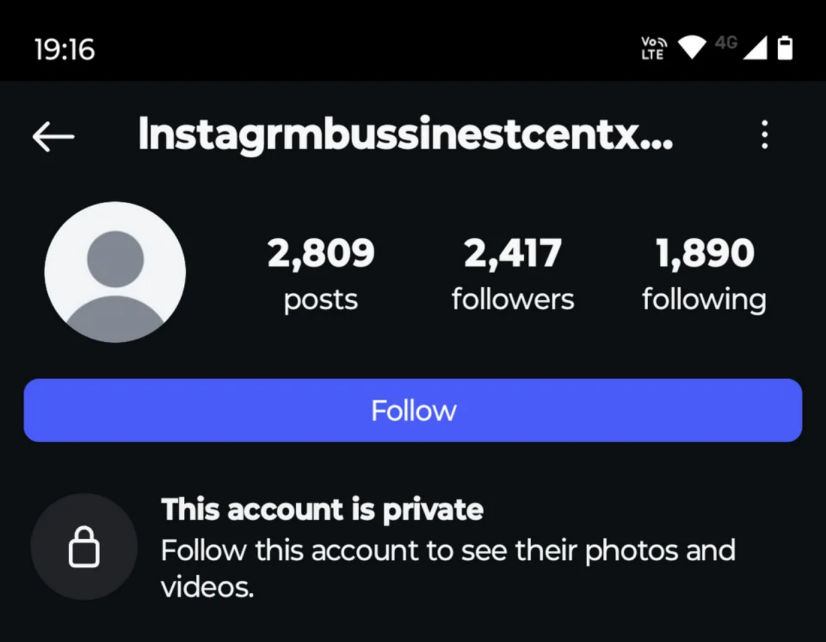Tap the back arrow icon
This screenshot has height=642, width=826.
[x=53, y=136]
